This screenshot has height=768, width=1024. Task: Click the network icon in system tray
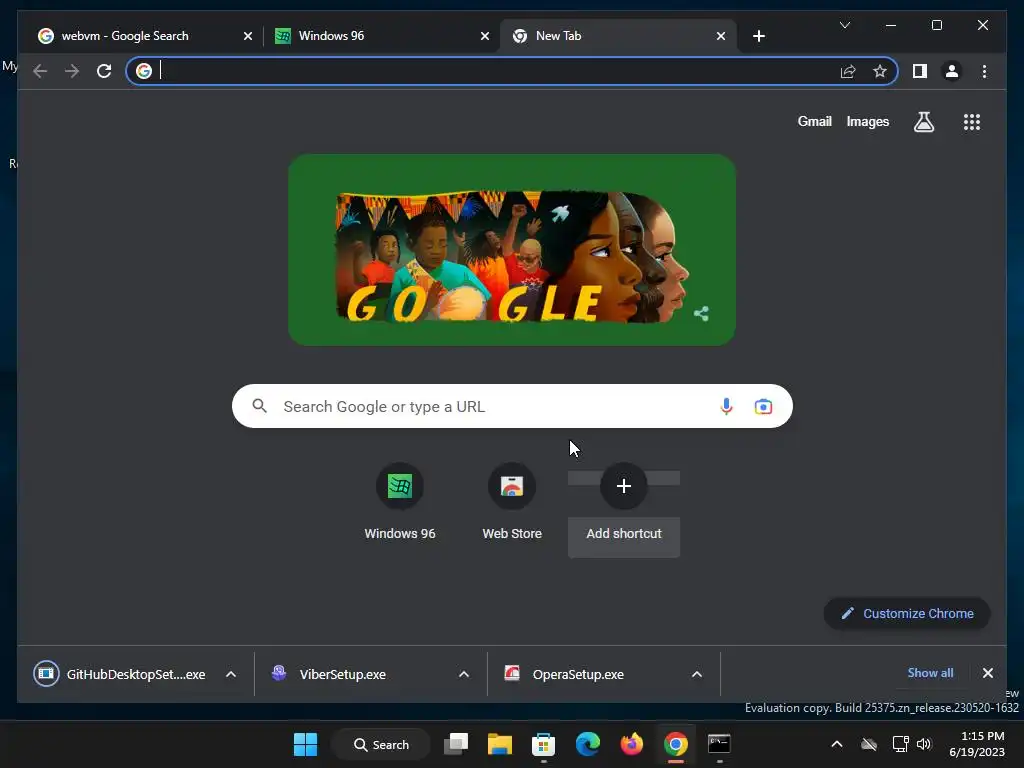click(901, 744)
